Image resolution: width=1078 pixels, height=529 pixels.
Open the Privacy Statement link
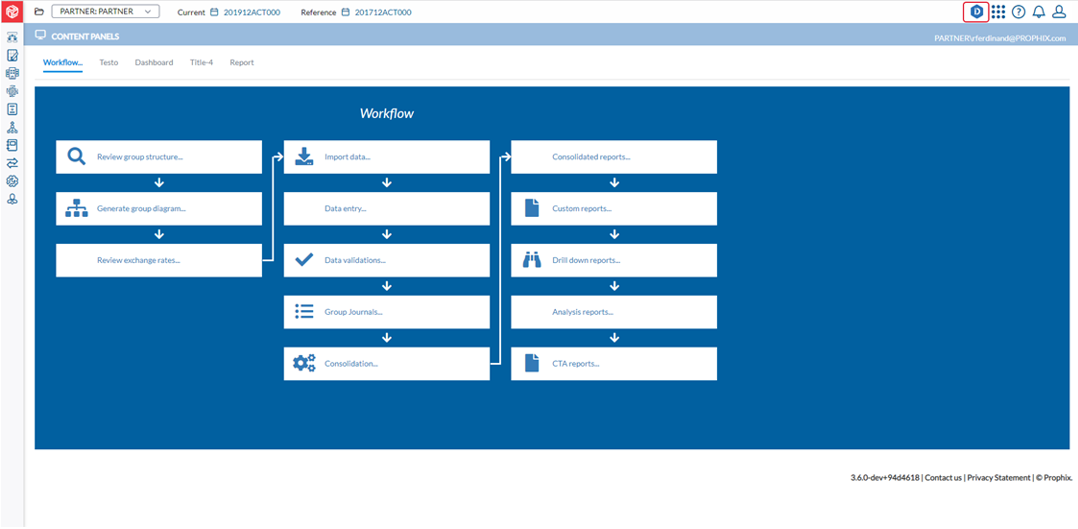pyautogui.click(x=998, y=477)
